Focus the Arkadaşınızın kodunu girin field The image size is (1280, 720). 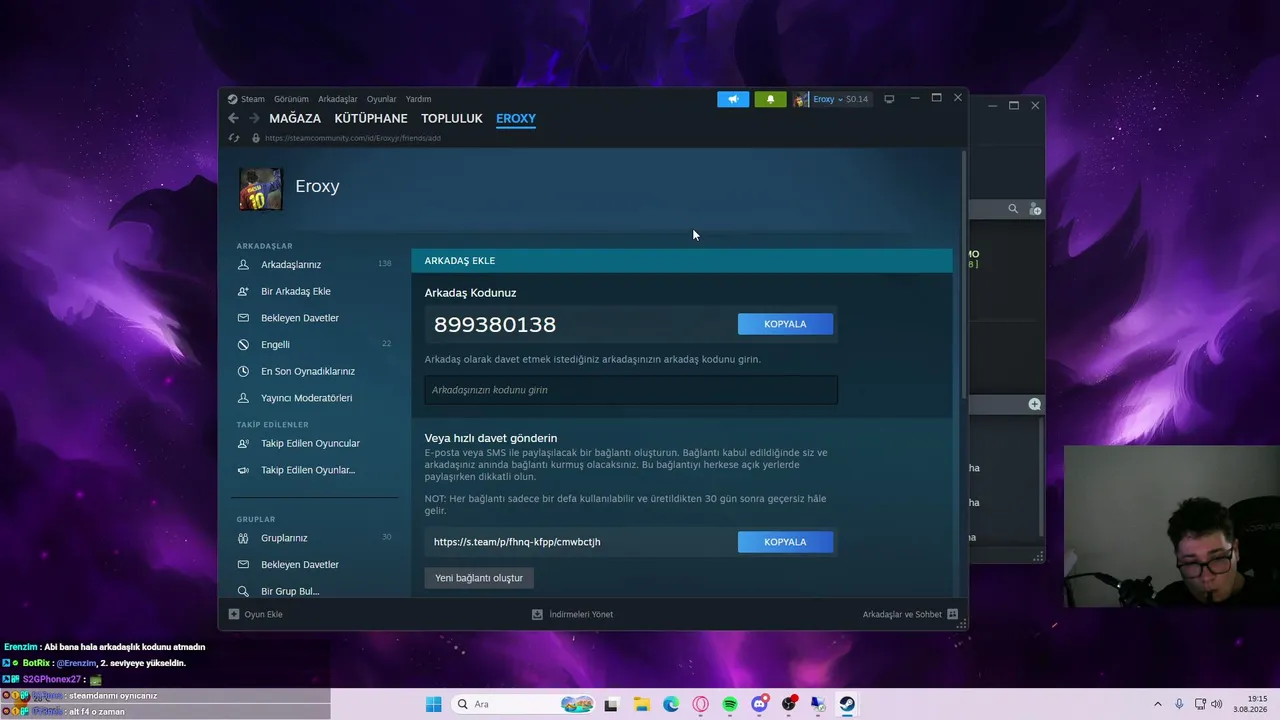coord(631,390)
